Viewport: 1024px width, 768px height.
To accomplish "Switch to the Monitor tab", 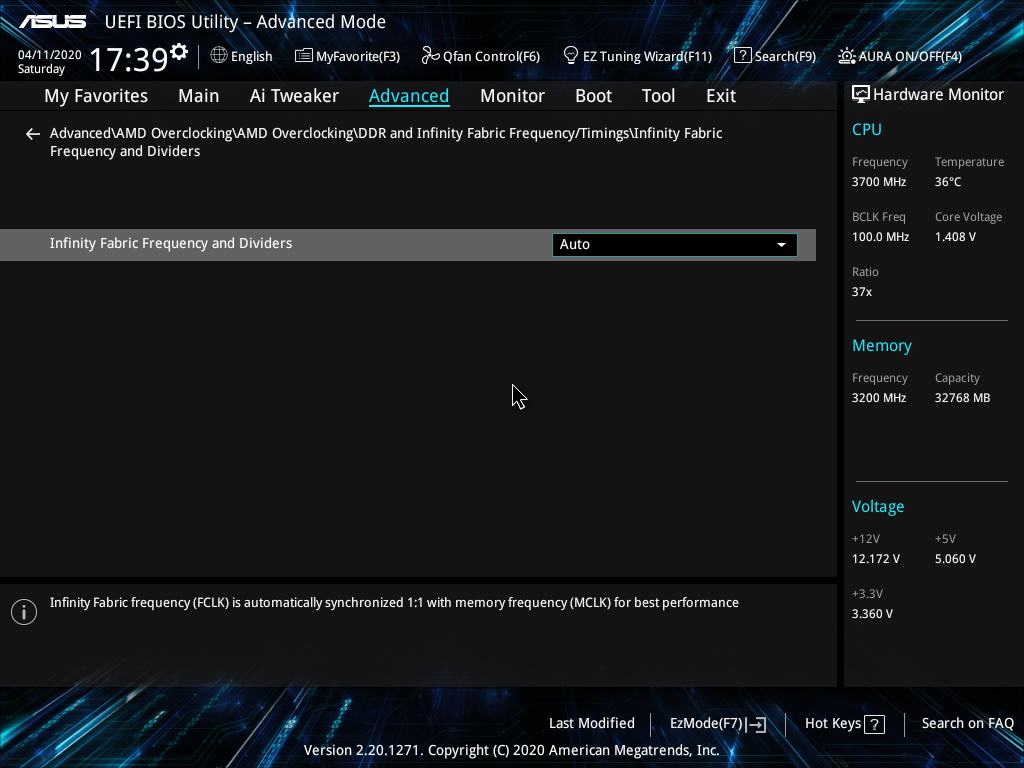I will (x=512, y=96).
